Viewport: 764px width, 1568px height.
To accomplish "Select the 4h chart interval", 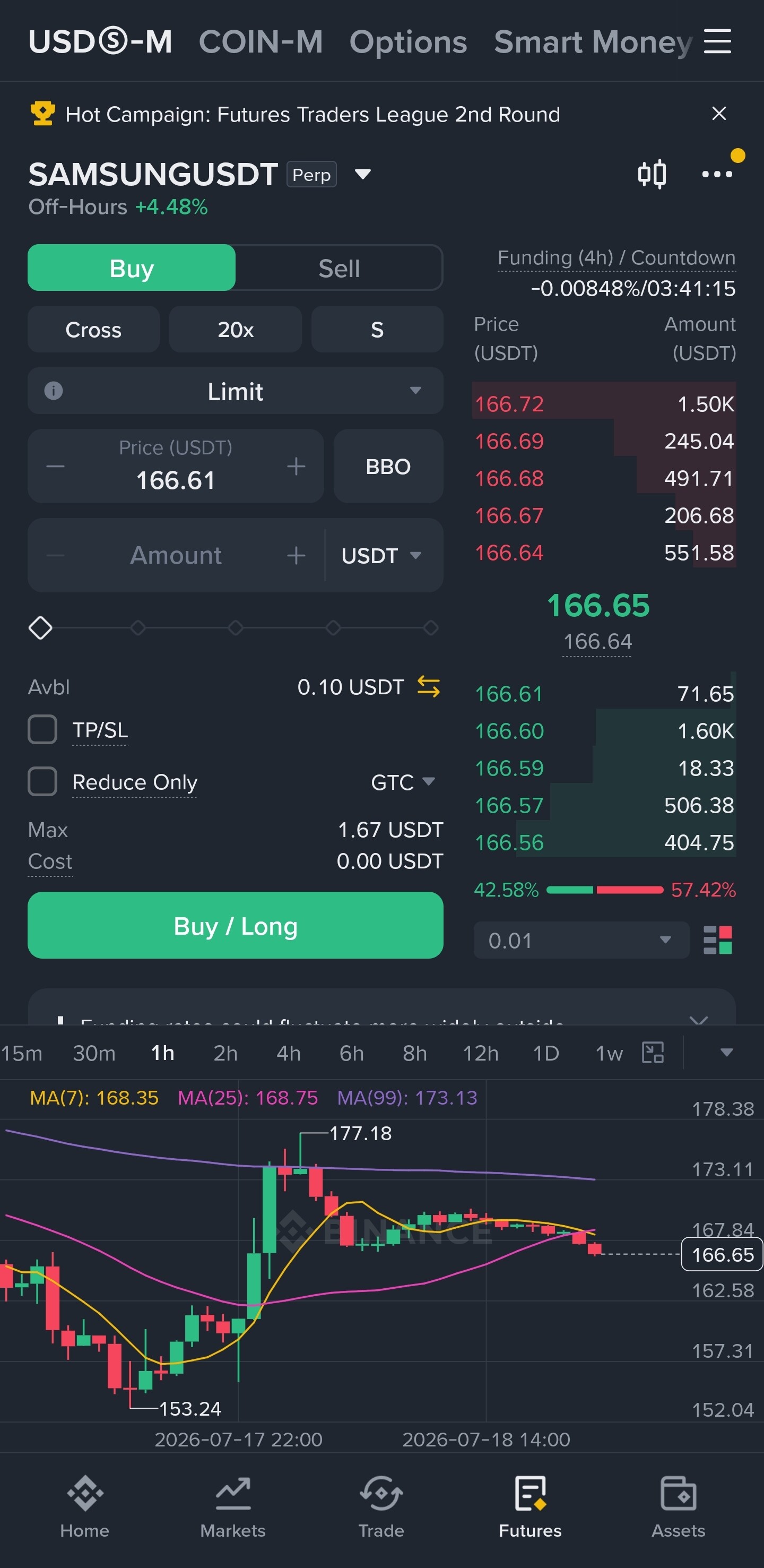I will pos(289,1053).
